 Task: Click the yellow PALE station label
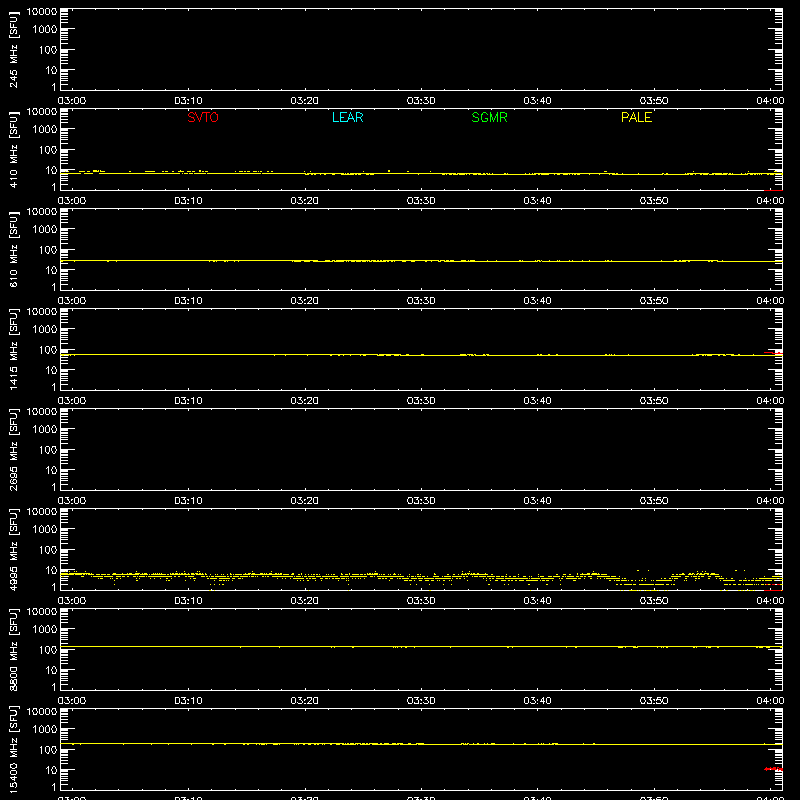tap(636, 117)
